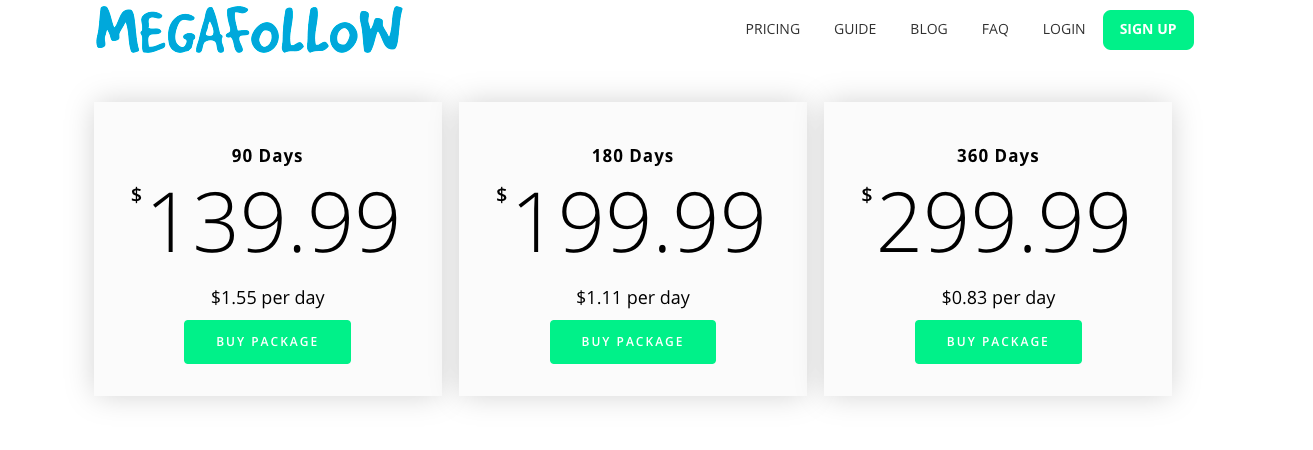The width and height of the screenshot is (1313, 450).
Task: Click the $0.83 per day text
Action: [x=998, y=298]
